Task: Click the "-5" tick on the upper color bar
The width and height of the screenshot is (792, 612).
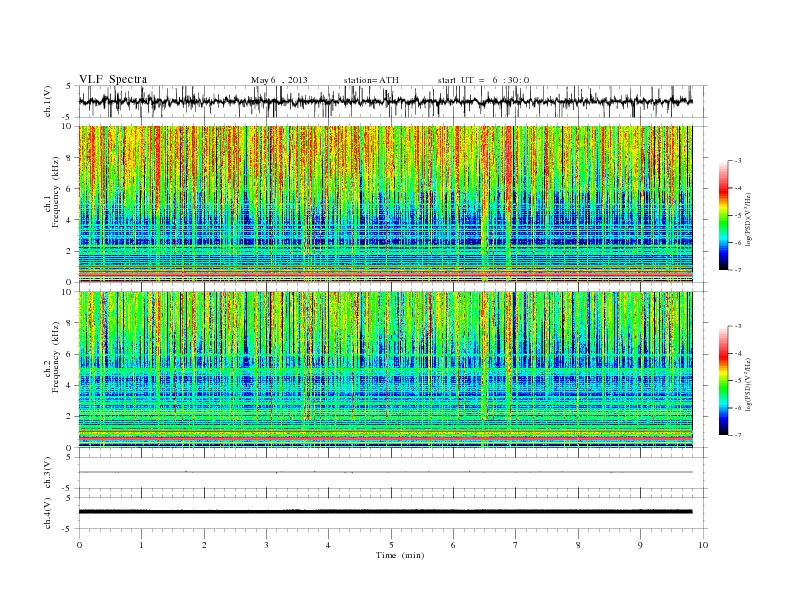Action: point(737,216)
